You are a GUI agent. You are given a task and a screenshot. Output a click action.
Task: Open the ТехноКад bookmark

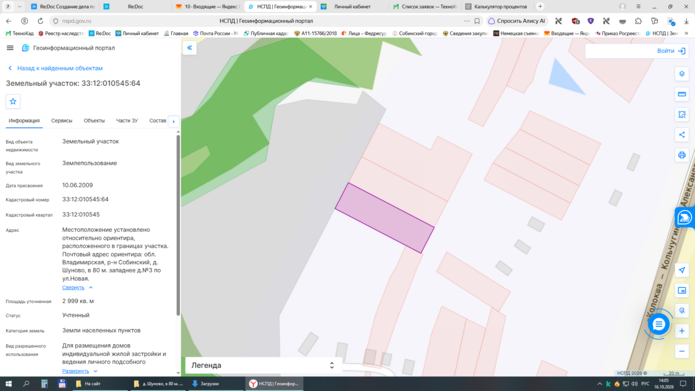tap(20, 33)
